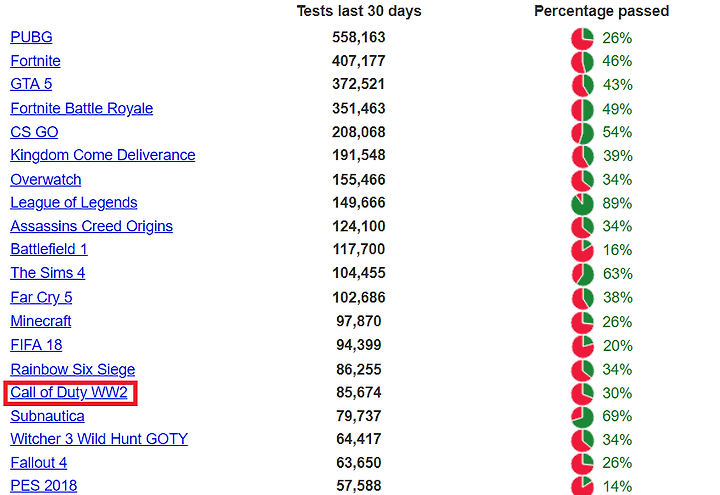
Task: Click PES 2018's 14% pie chart
Action: click(582, 486)
